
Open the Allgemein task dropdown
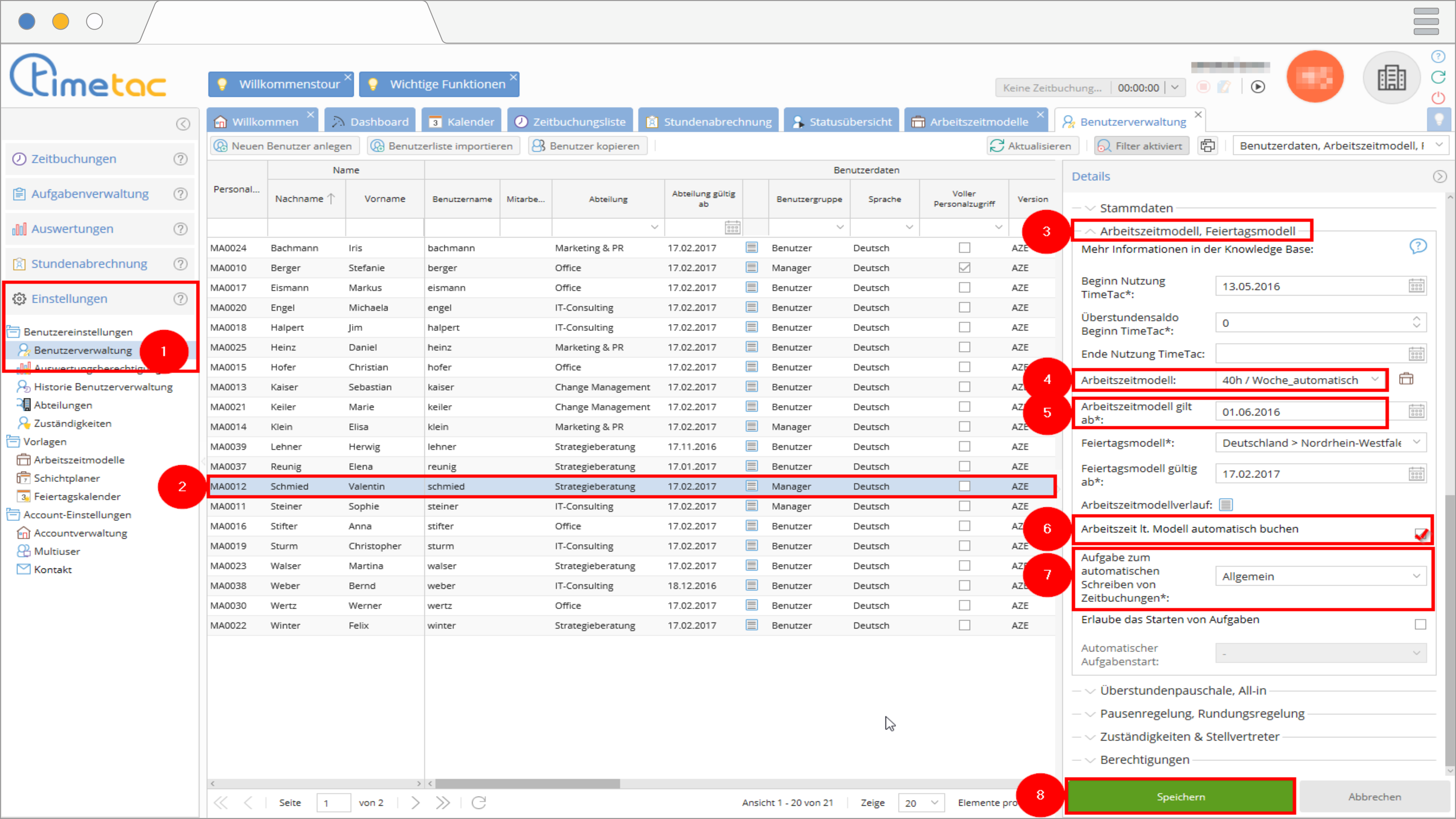pyautogui.click(x=1416, y=576)
